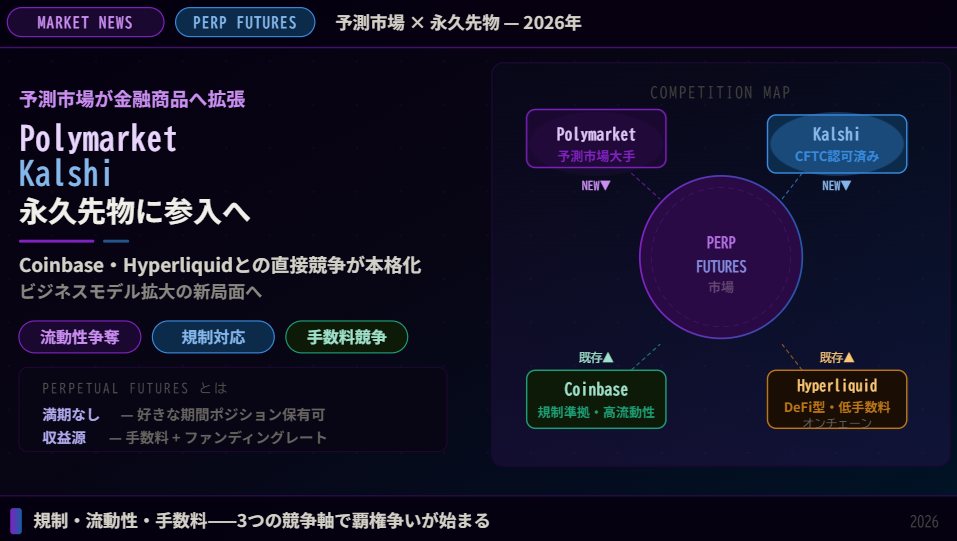The width and height of the screenshot is (957, 541).
Task: Click the MARKET NEWS pill tag
Action: (x=85, y=23)
